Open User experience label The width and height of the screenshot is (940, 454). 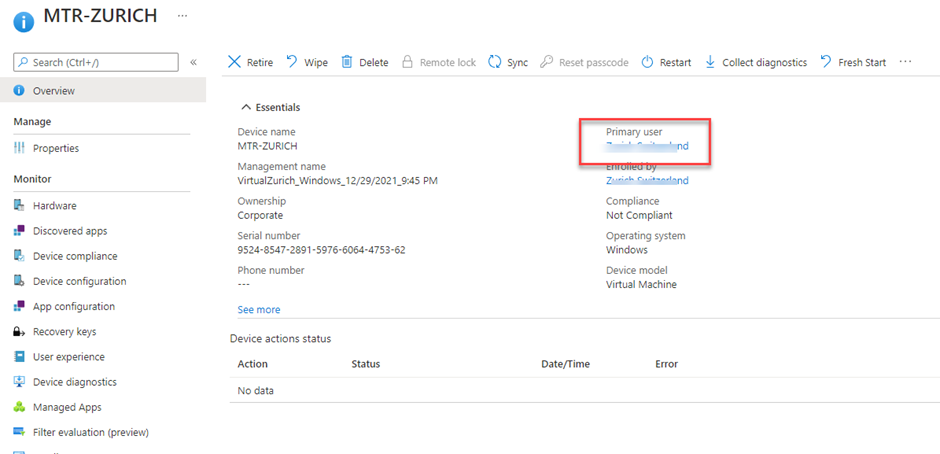(x=68, y=357)
